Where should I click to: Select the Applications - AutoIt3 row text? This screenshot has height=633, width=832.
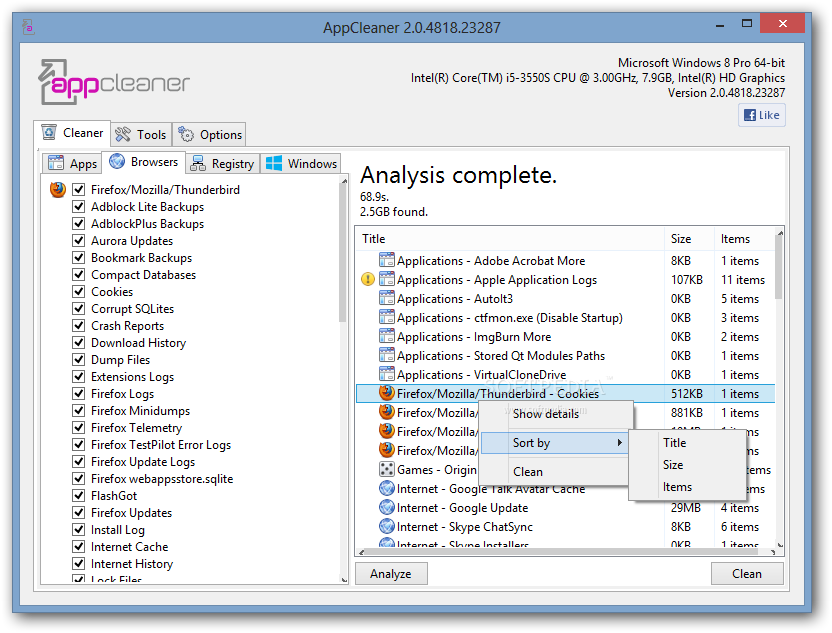click(455, 298)
